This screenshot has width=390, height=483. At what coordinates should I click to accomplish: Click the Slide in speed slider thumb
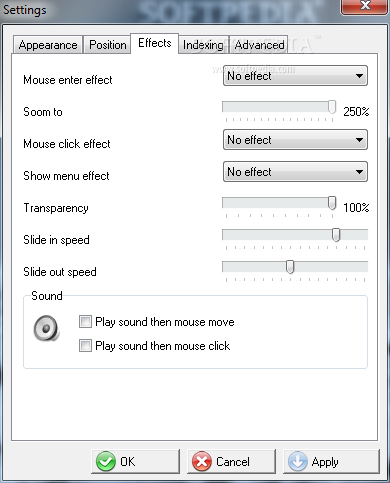point(336,235)
